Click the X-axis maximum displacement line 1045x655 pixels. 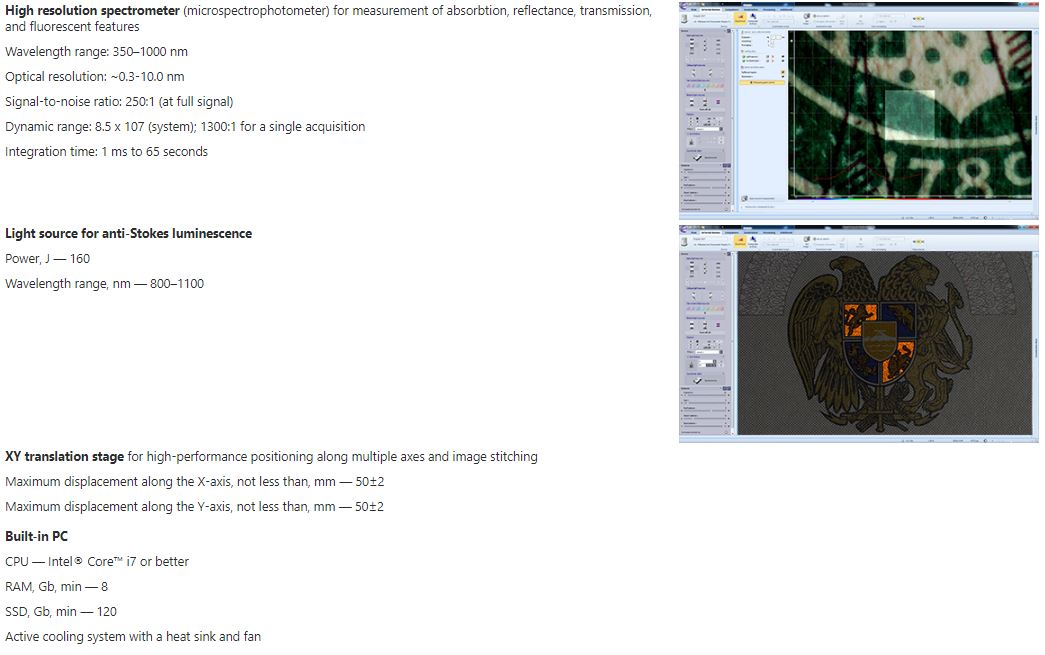[195, 482]
